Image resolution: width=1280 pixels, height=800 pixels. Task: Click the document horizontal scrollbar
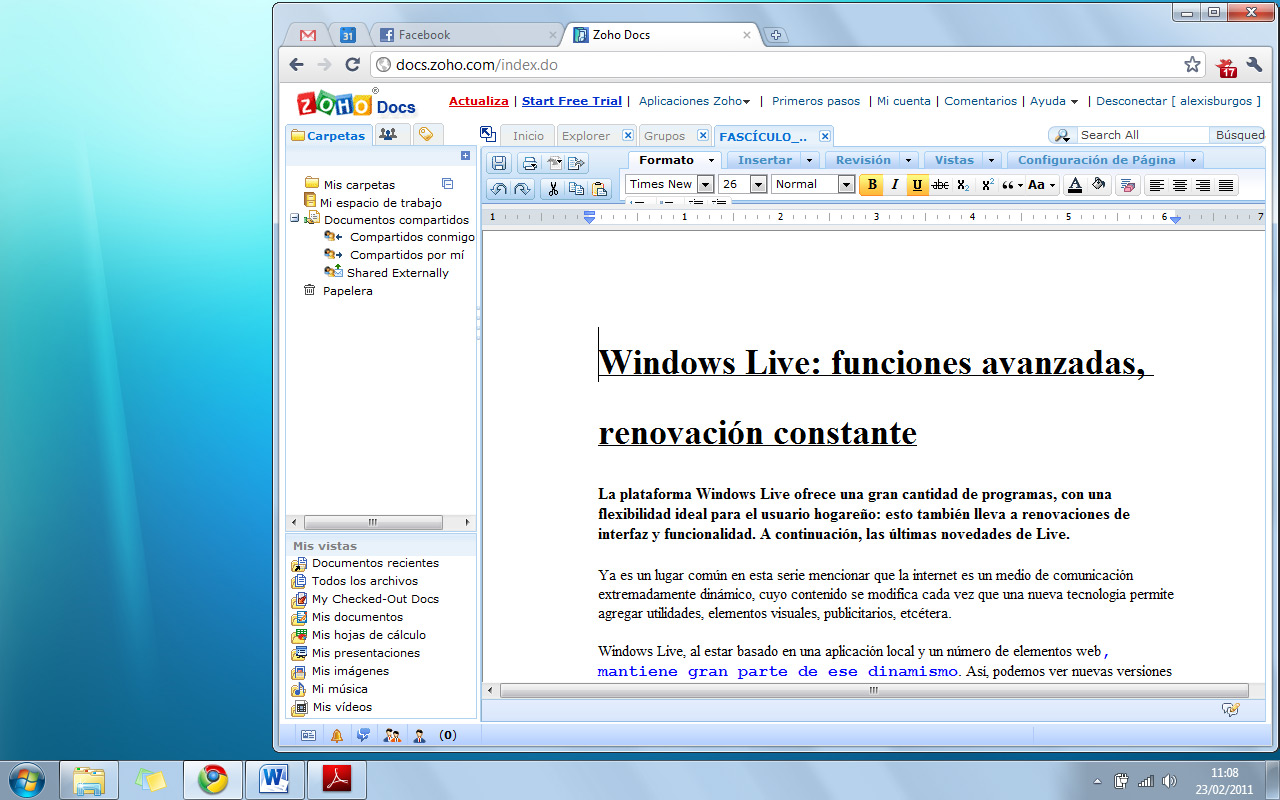point(873,690)
